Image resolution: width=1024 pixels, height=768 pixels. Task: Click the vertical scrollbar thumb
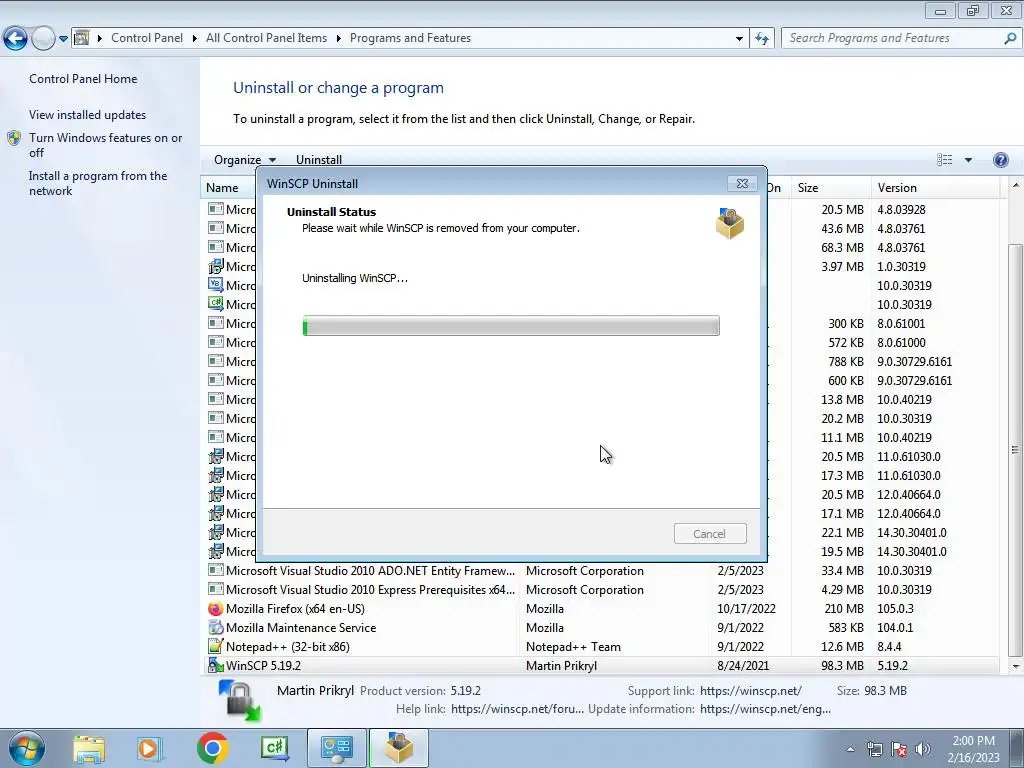[1015, 450]
